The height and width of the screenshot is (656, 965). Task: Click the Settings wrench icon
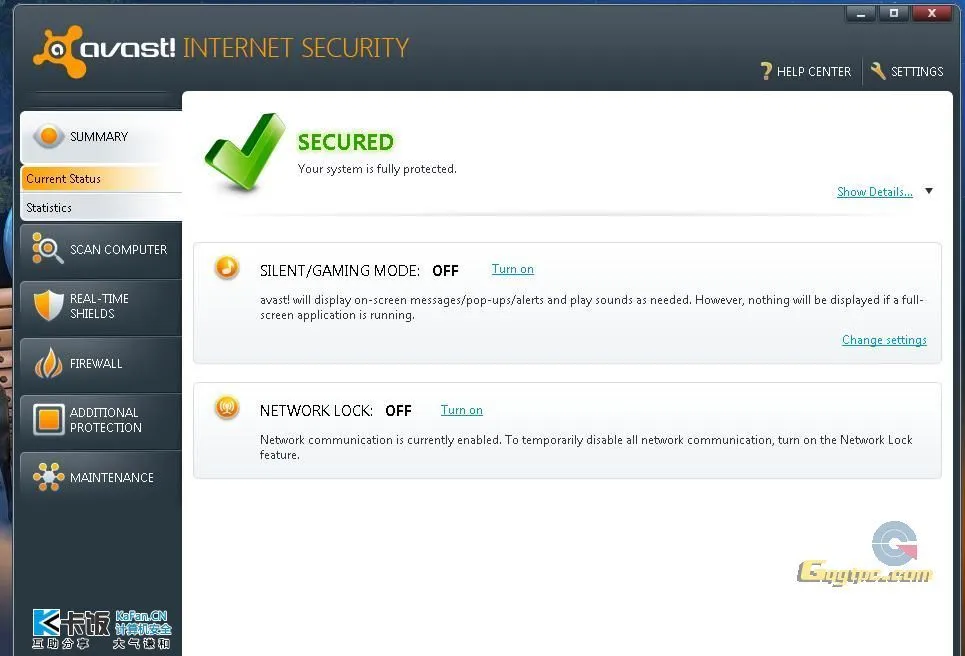(x=878, y=71)
